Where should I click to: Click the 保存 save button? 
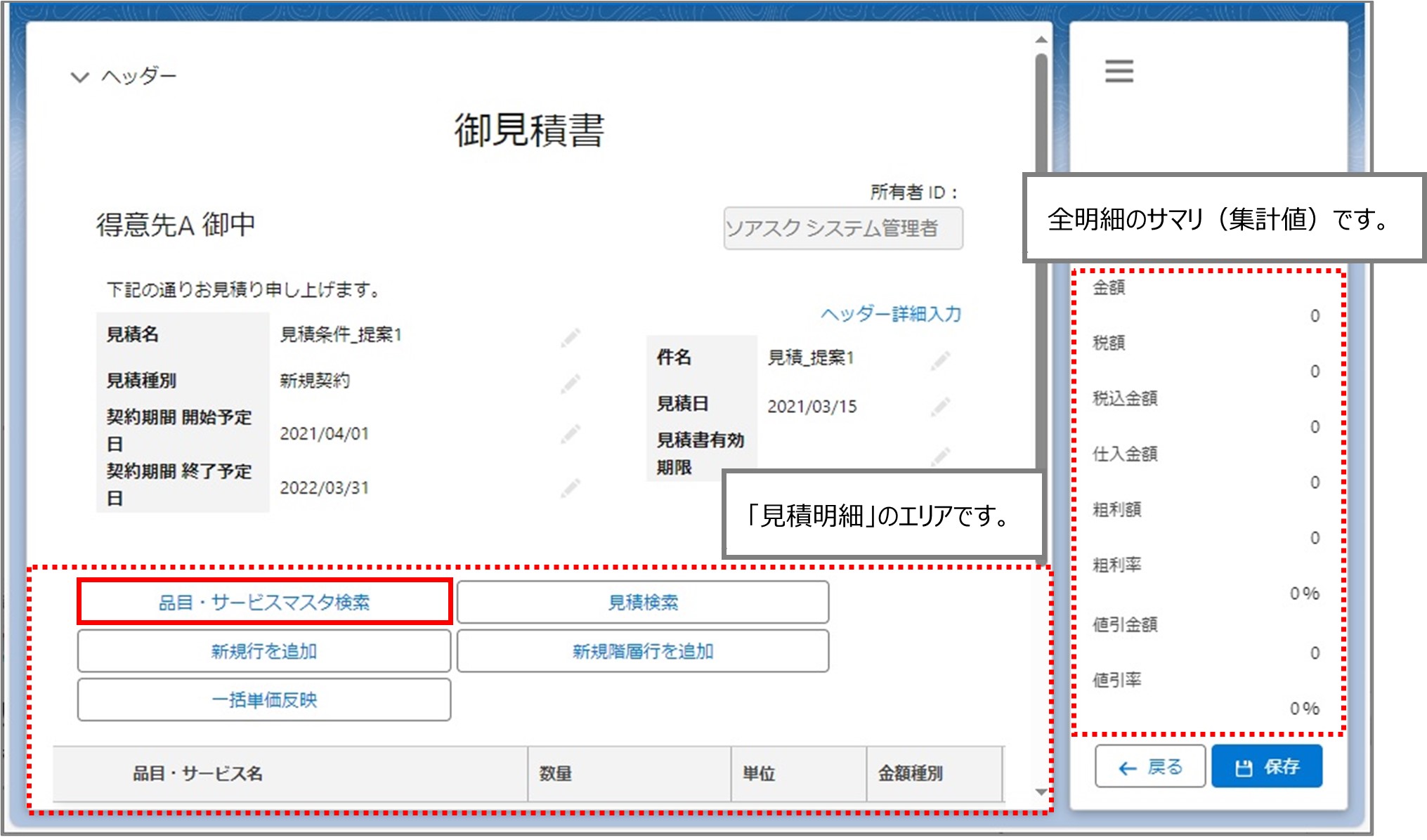tap(1267, 766)
